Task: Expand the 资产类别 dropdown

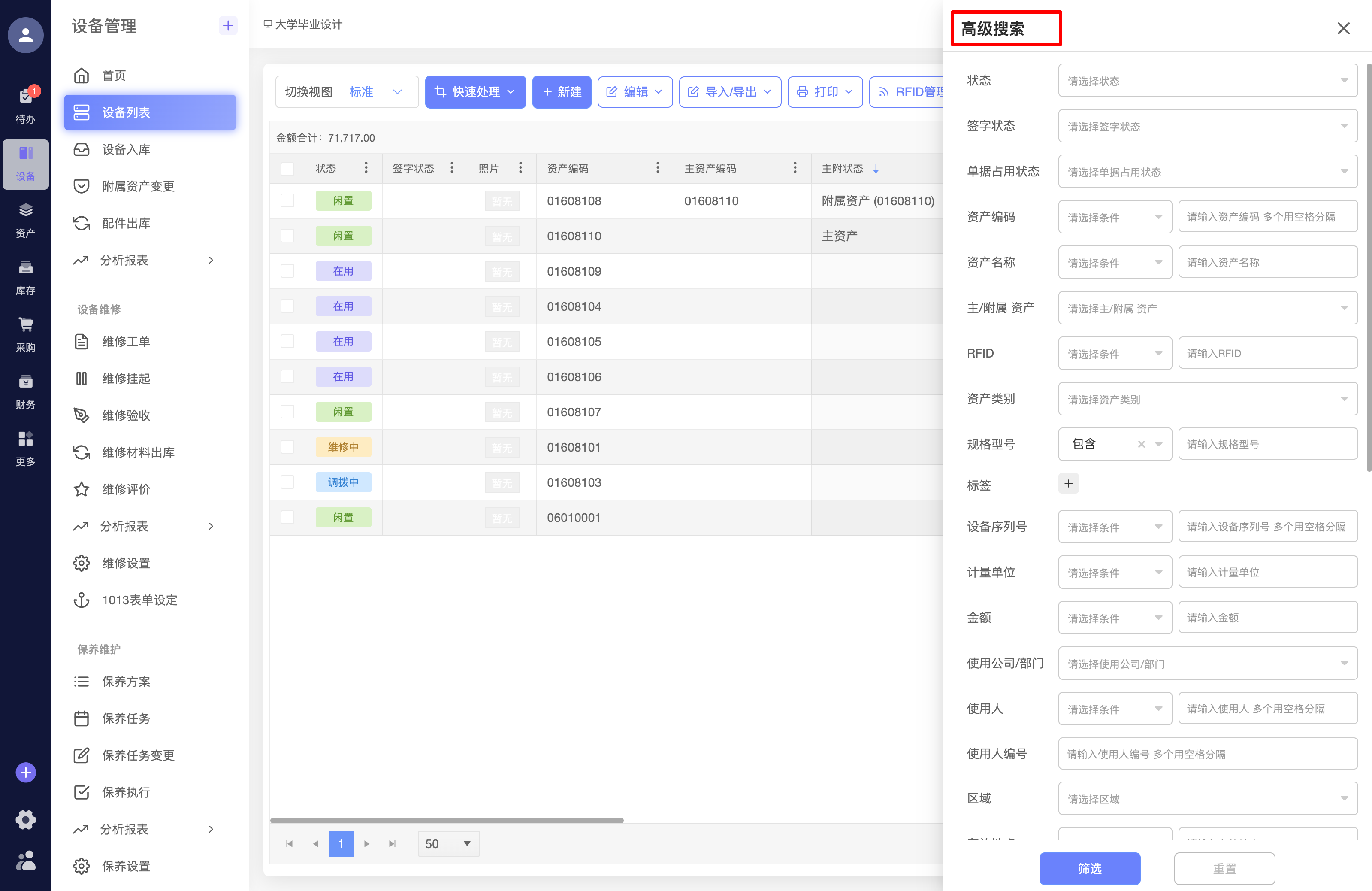Action: pos(1207,399)
